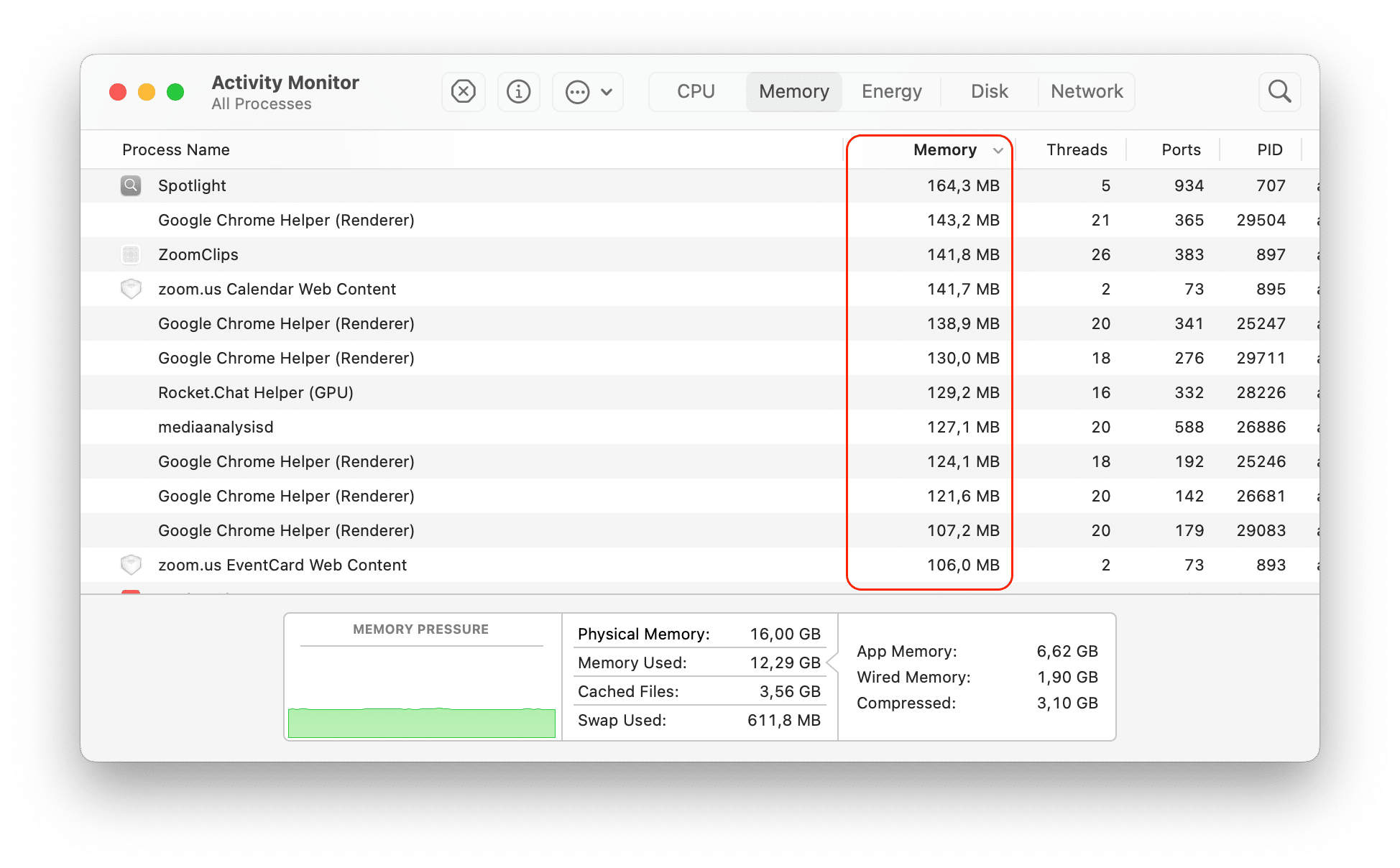Select zoom.us Calendar Web Content row
The image size is (1400, 868).
pos(700,289)
